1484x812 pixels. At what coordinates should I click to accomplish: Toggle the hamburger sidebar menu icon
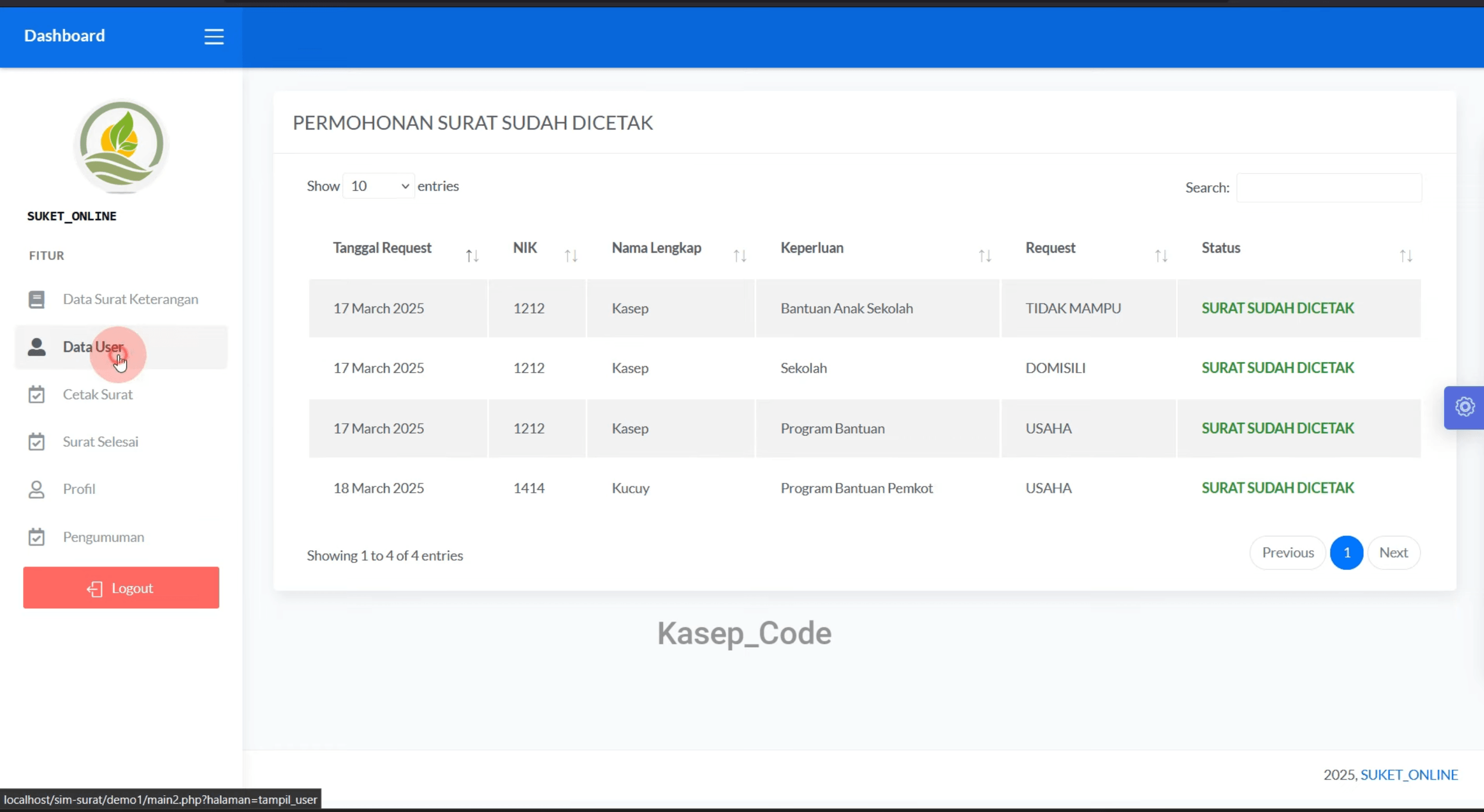point(214,37)
